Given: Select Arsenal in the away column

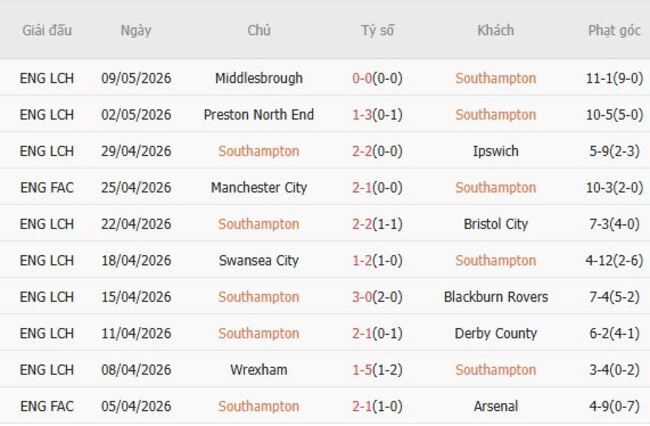Looking at the screenshot, I should [x=495, y=407].
